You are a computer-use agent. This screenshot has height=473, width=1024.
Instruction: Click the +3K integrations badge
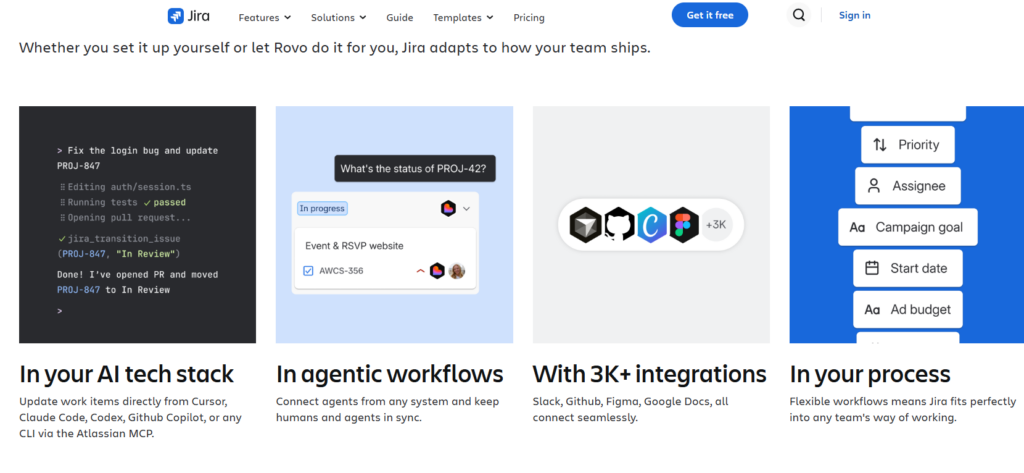coord(716,225)
